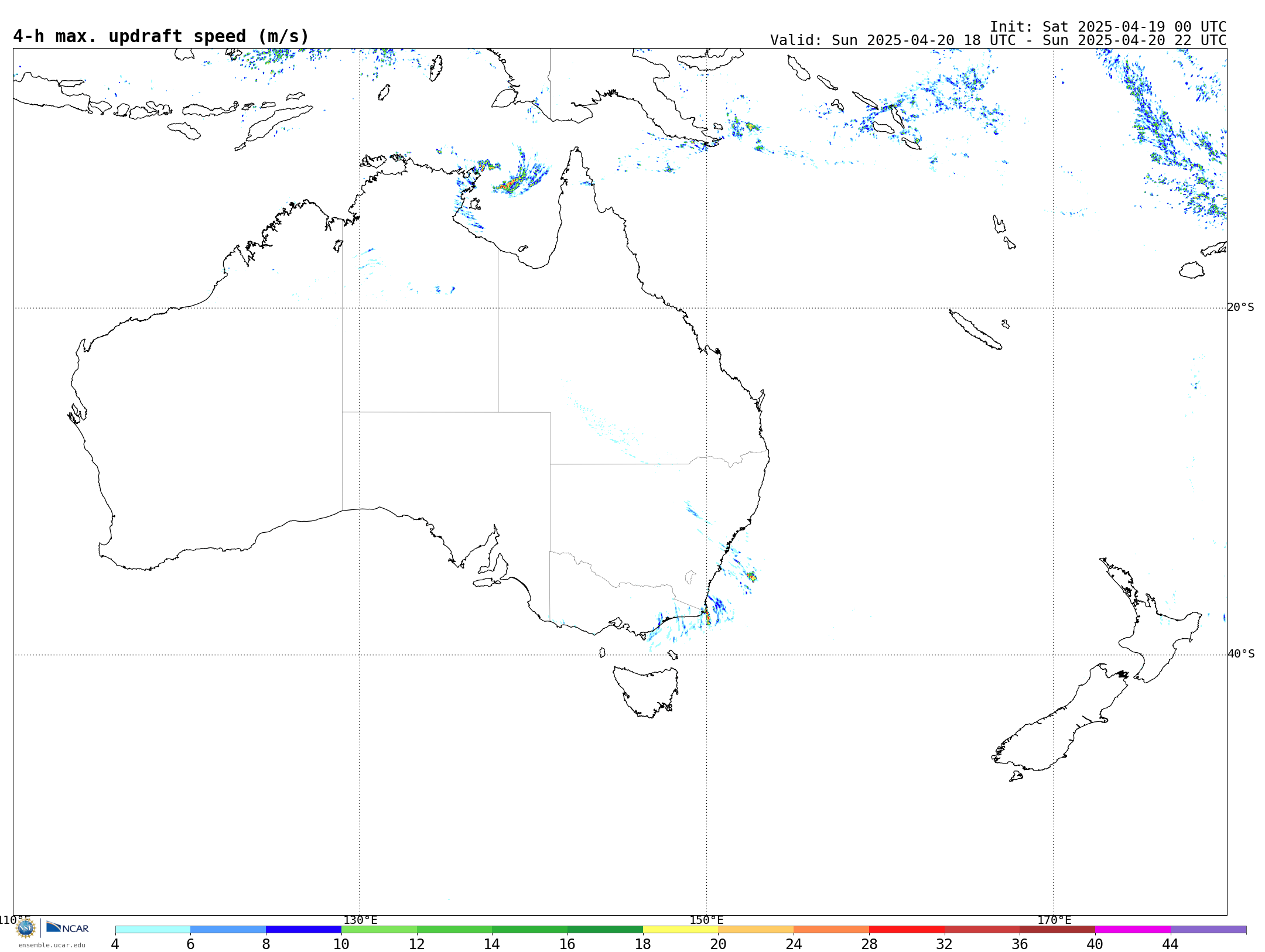Click the colorbar tick label '44'
The image size is (1265, 952).
pyautogui.click(x=1171, y=944)
